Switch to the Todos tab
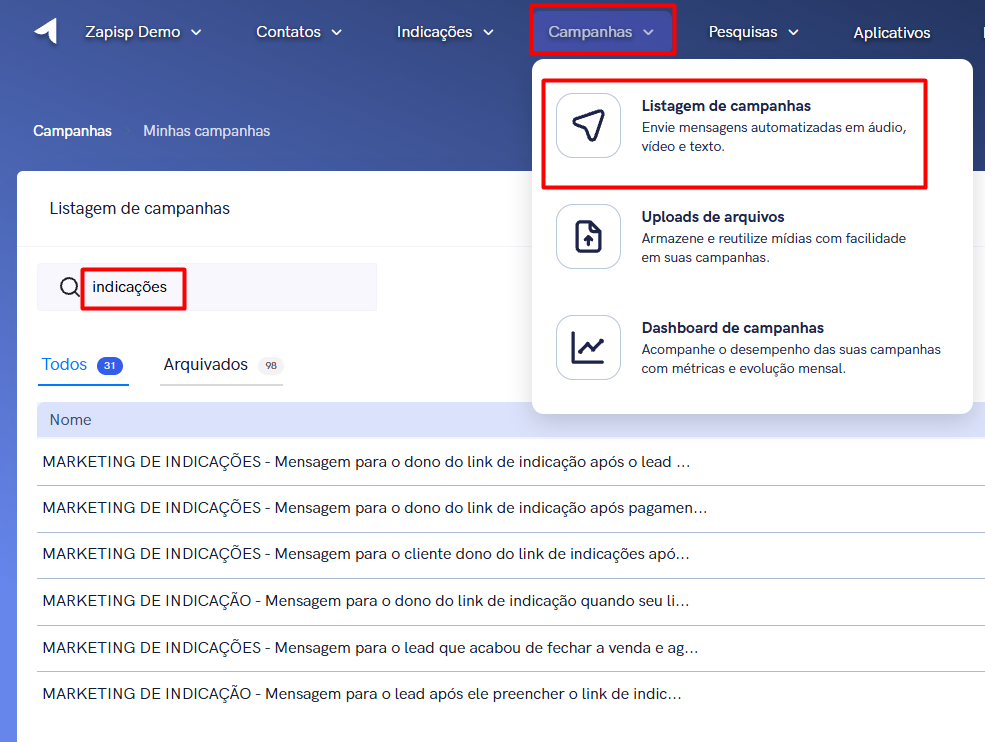The image size is (985, 742). click(x=83, y=365)
